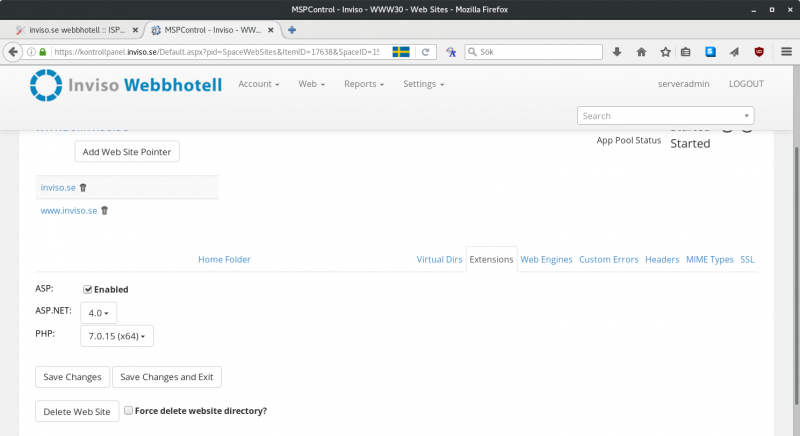This screenshot has width=800, height=436.
Task: Open the inviso.se pointer link
Action: (58, 188)
